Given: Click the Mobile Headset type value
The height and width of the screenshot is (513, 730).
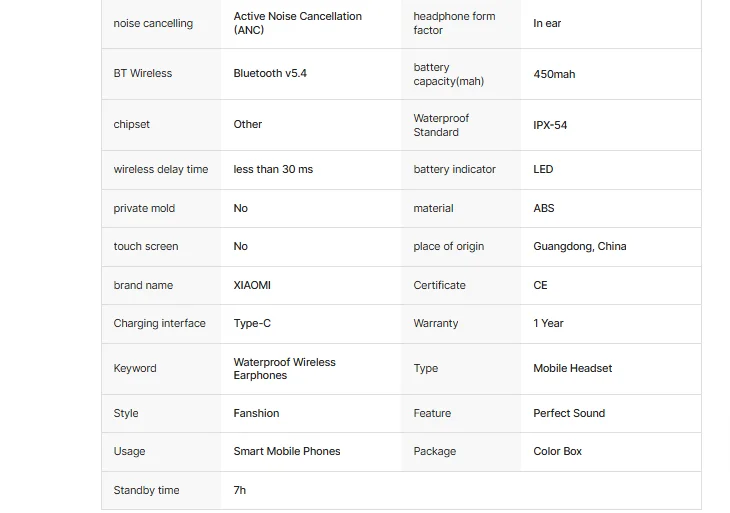Looking at the screenshot, I should (572, 368).
